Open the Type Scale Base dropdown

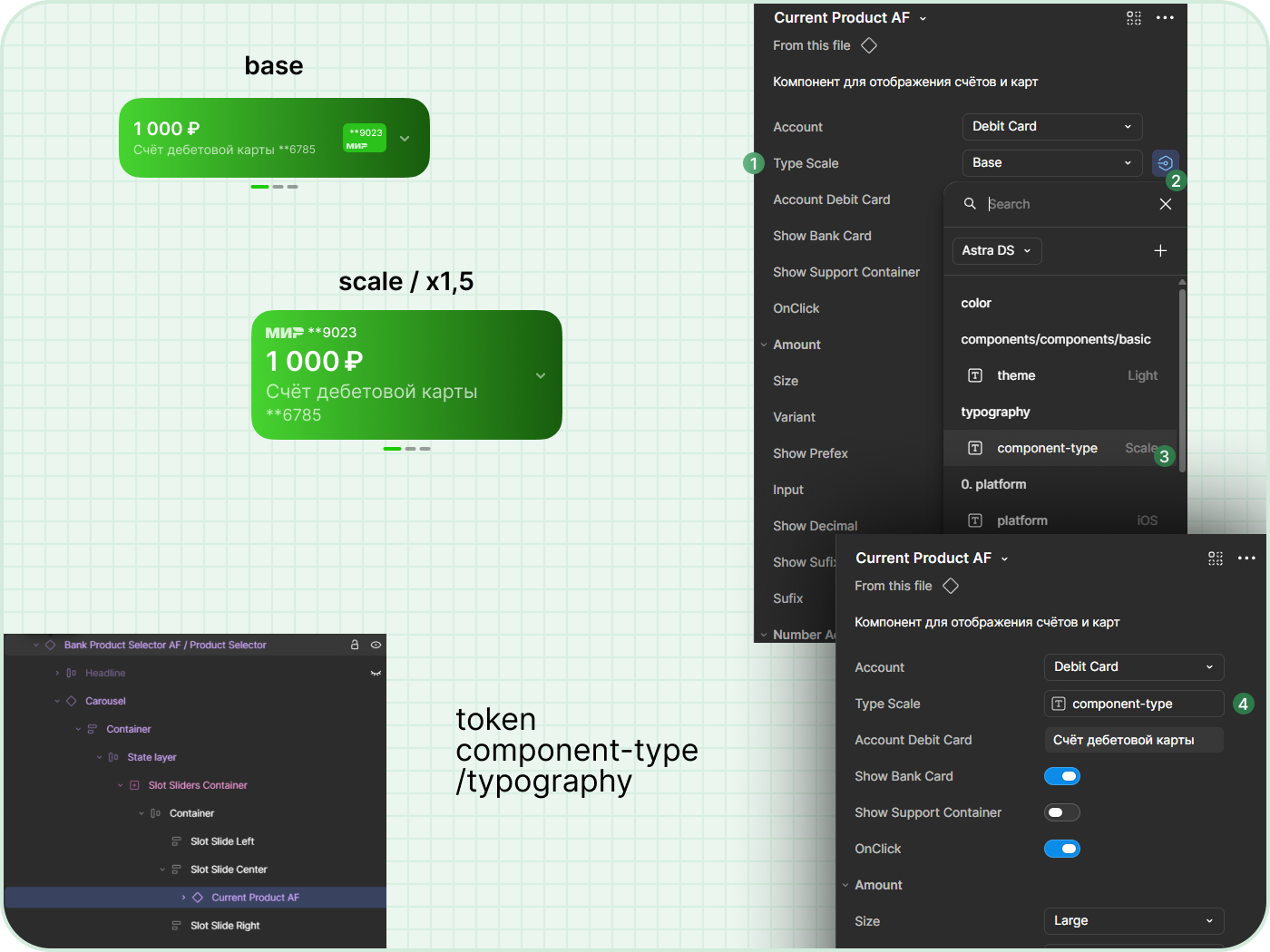[1052, 163]
